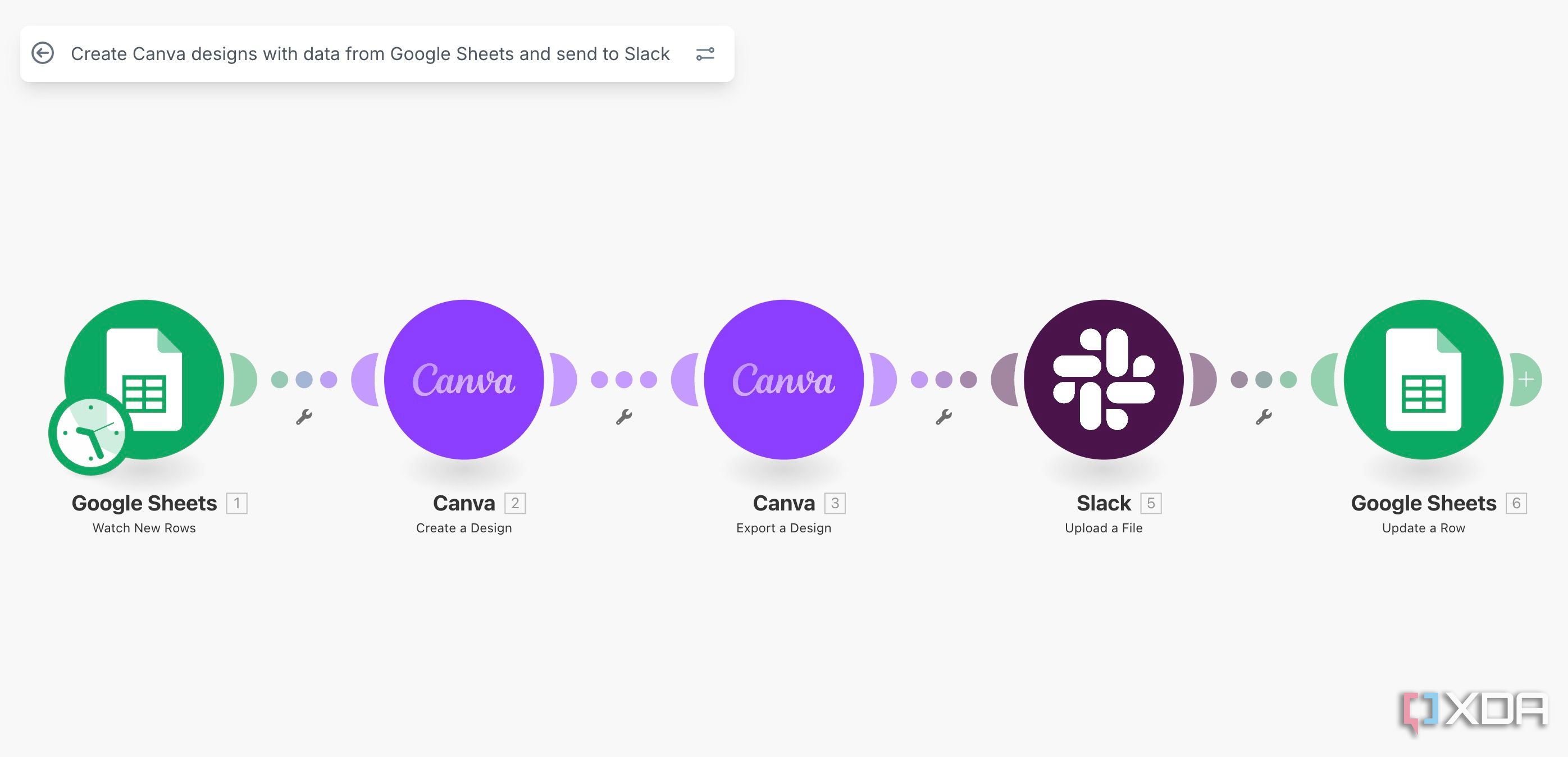Add another module with the plus button
The width and height of the screenshot is (1568, 757).
(1525, 380)
